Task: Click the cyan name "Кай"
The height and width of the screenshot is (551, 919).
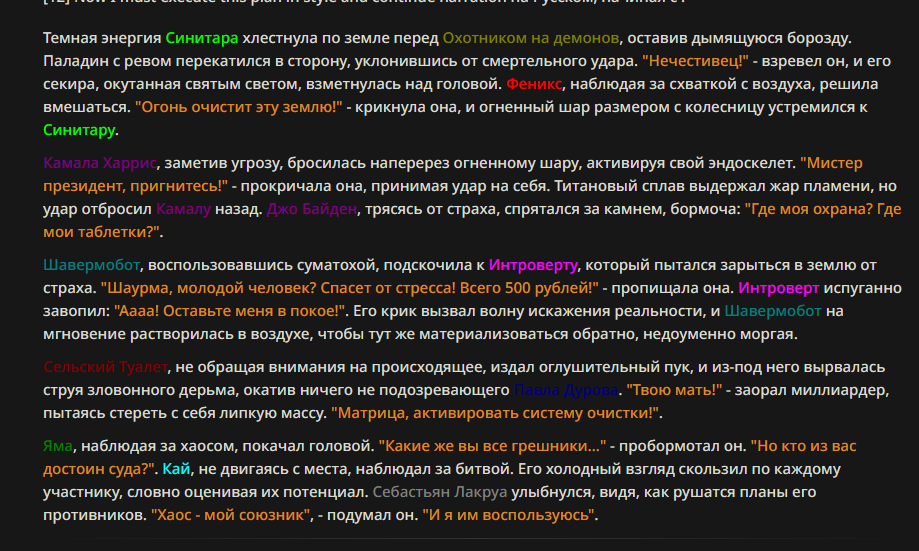Action: coord(176,469)
